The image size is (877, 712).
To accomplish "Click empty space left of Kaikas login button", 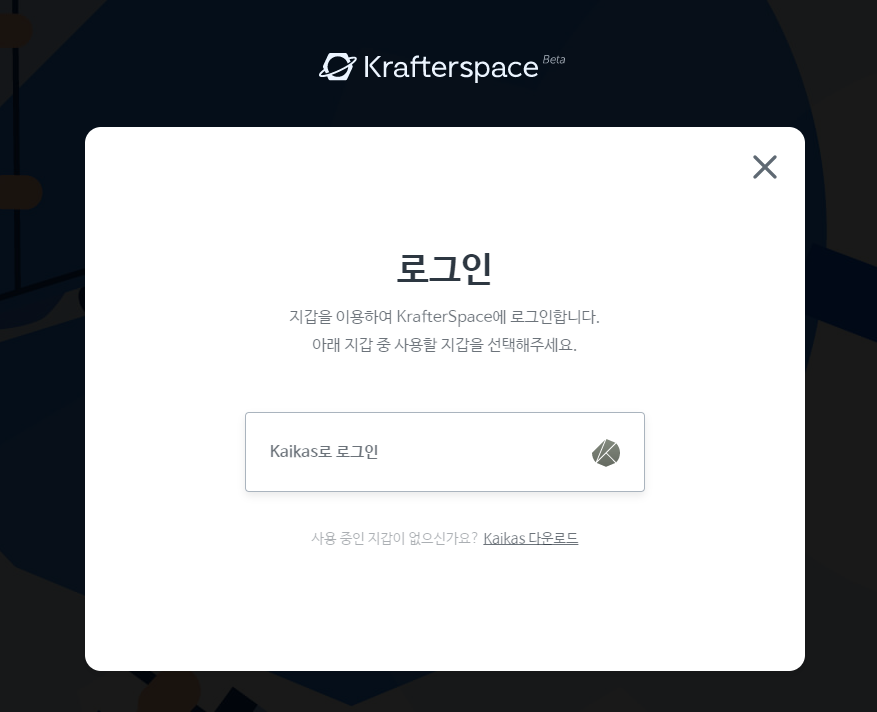I will point(165,452).
